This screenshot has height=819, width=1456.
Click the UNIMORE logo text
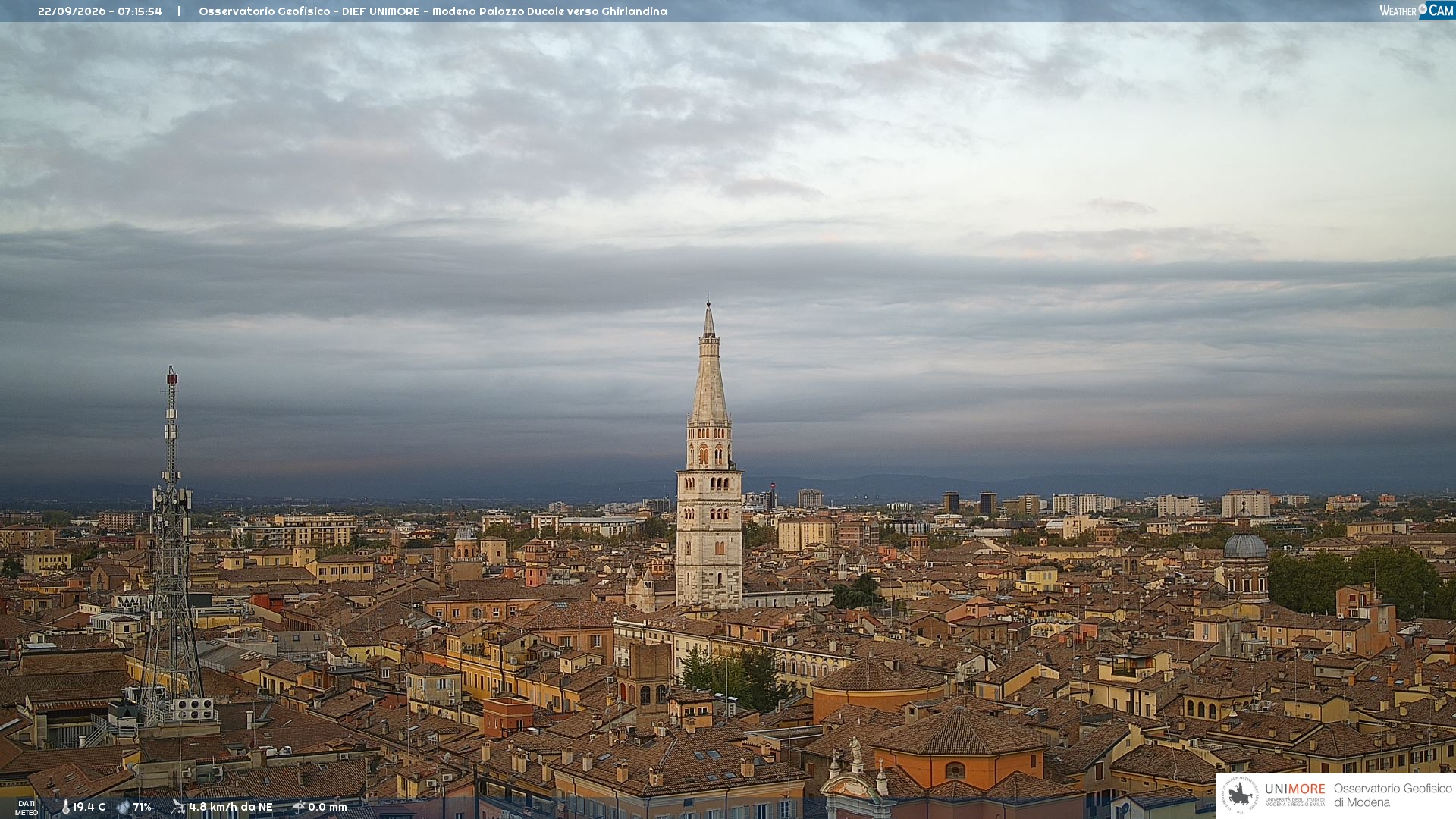point(1294,789)
